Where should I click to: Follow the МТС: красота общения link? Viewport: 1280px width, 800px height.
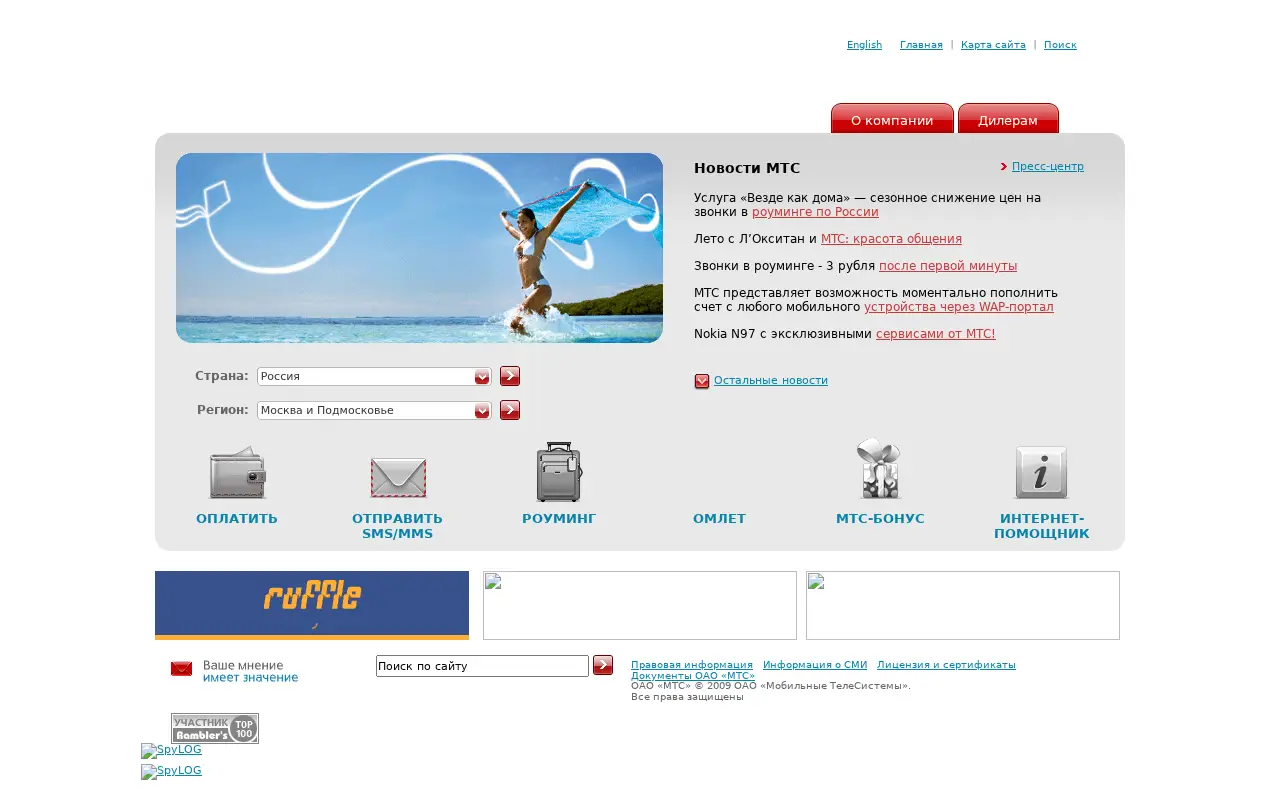point(891,239)
